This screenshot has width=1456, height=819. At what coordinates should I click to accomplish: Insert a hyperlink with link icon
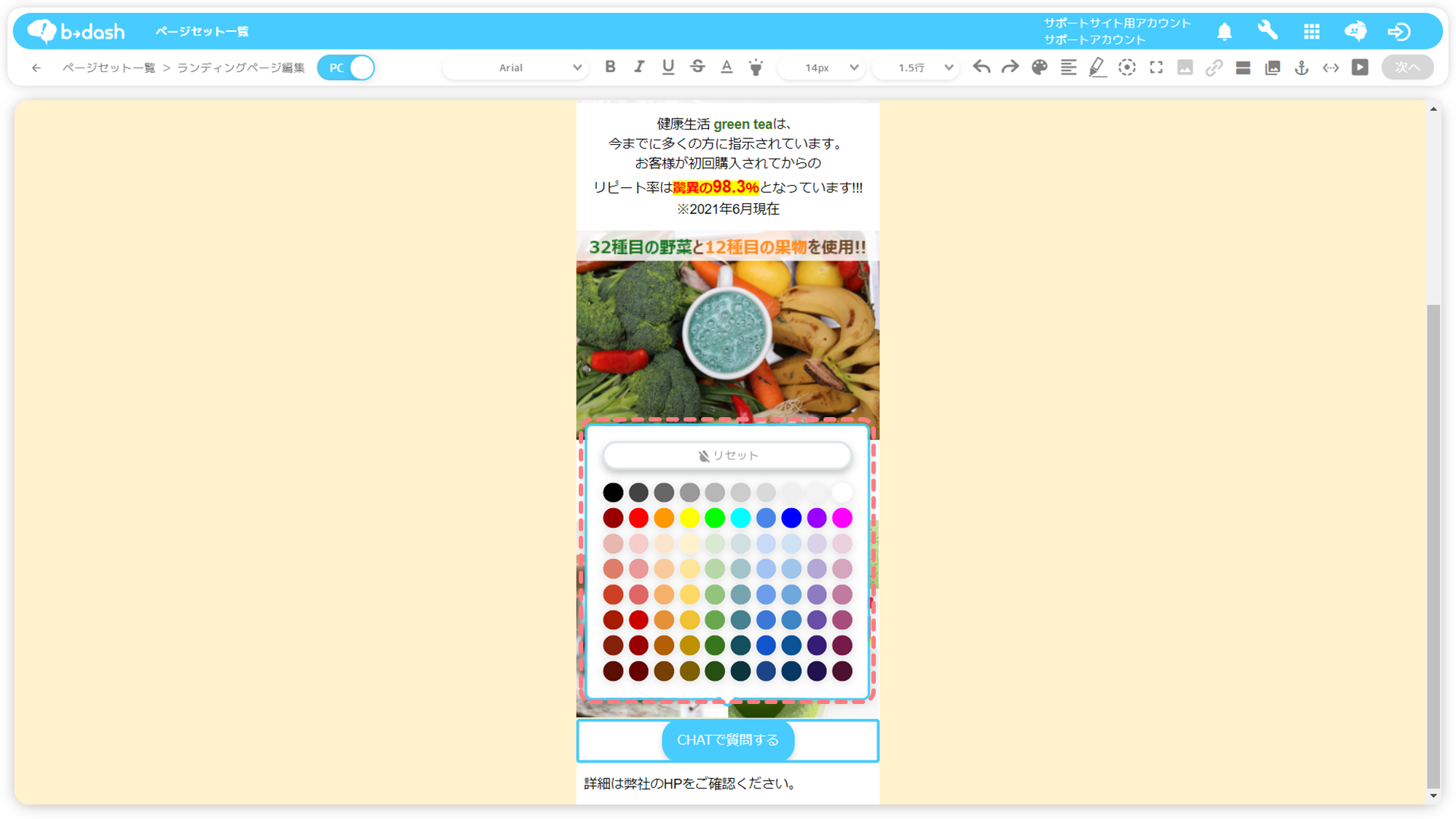tap(1214, 68)
